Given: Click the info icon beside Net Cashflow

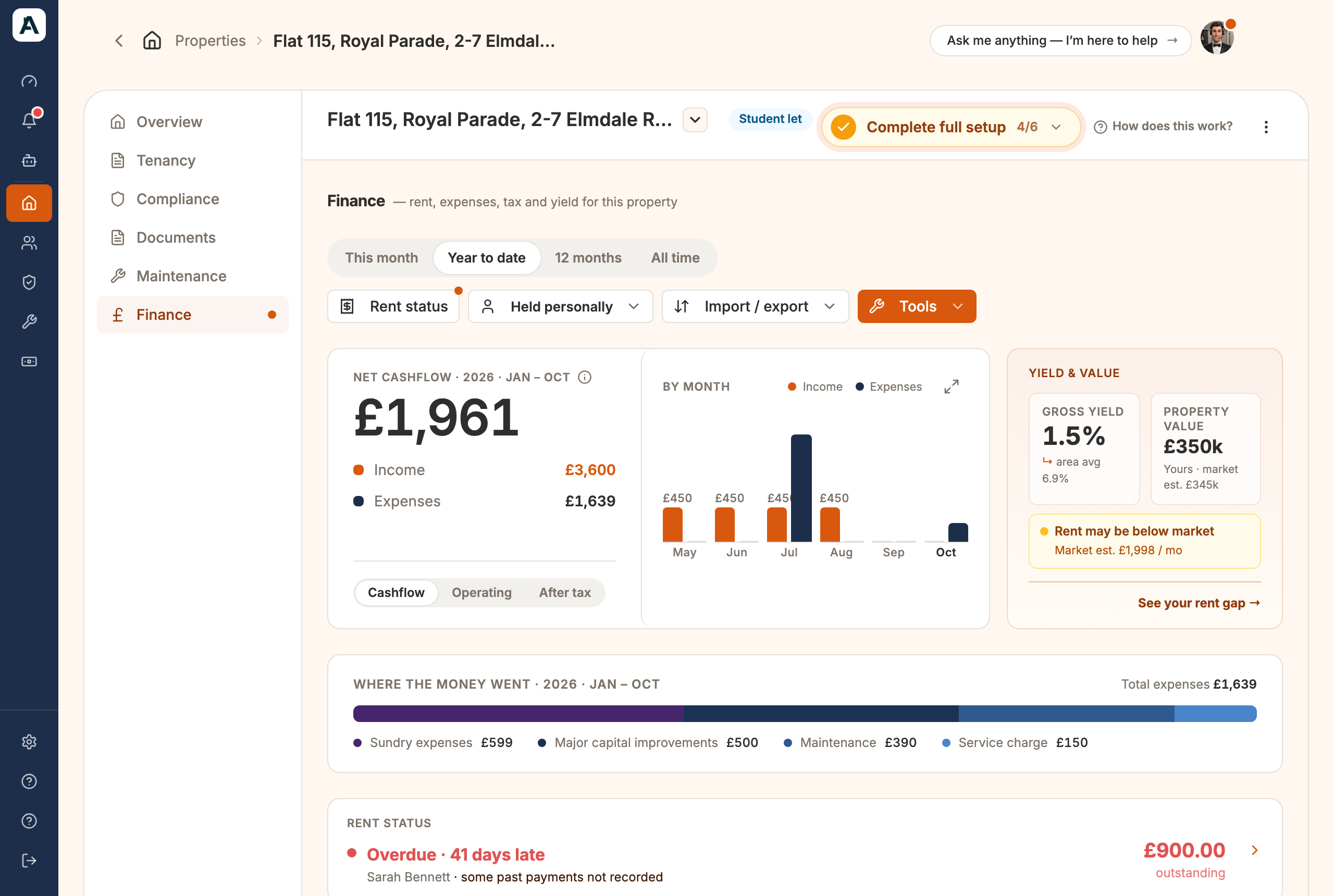Looking at the screenshot, I should [x=585, y=377].
